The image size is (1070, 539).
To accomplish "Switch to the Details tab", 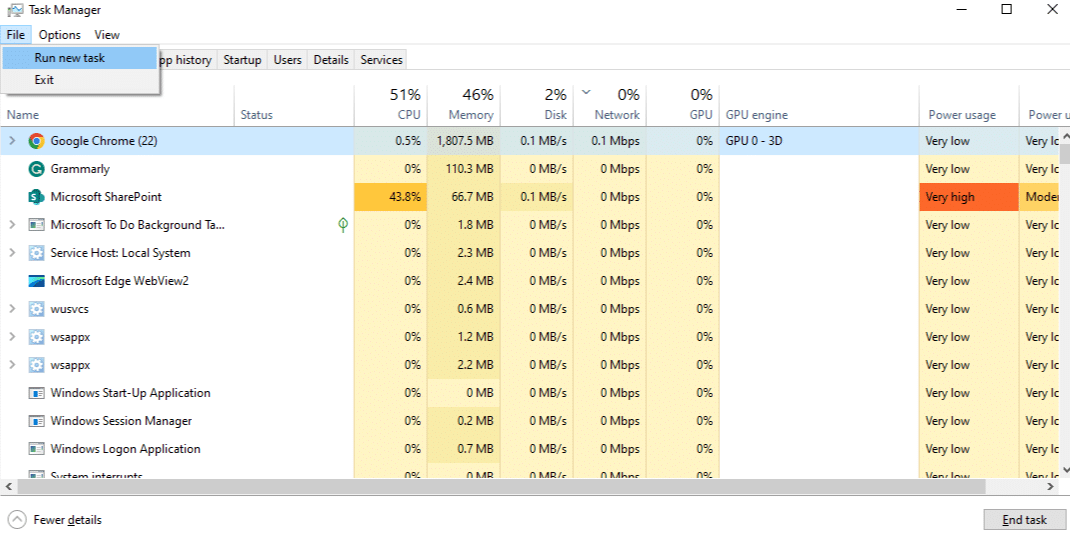I will coord(331,60).
